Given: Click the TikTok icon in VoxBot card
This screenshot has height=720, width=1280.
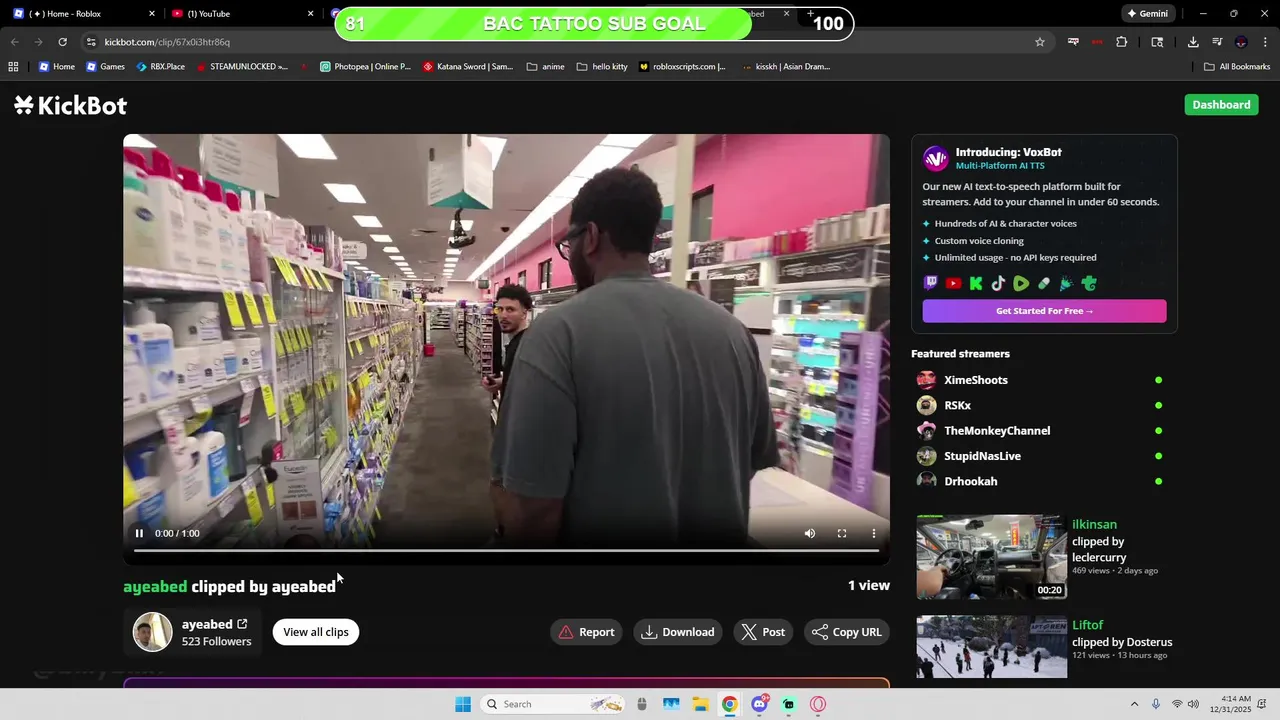Looking at the screenshot, I should (x=998, y=284).
